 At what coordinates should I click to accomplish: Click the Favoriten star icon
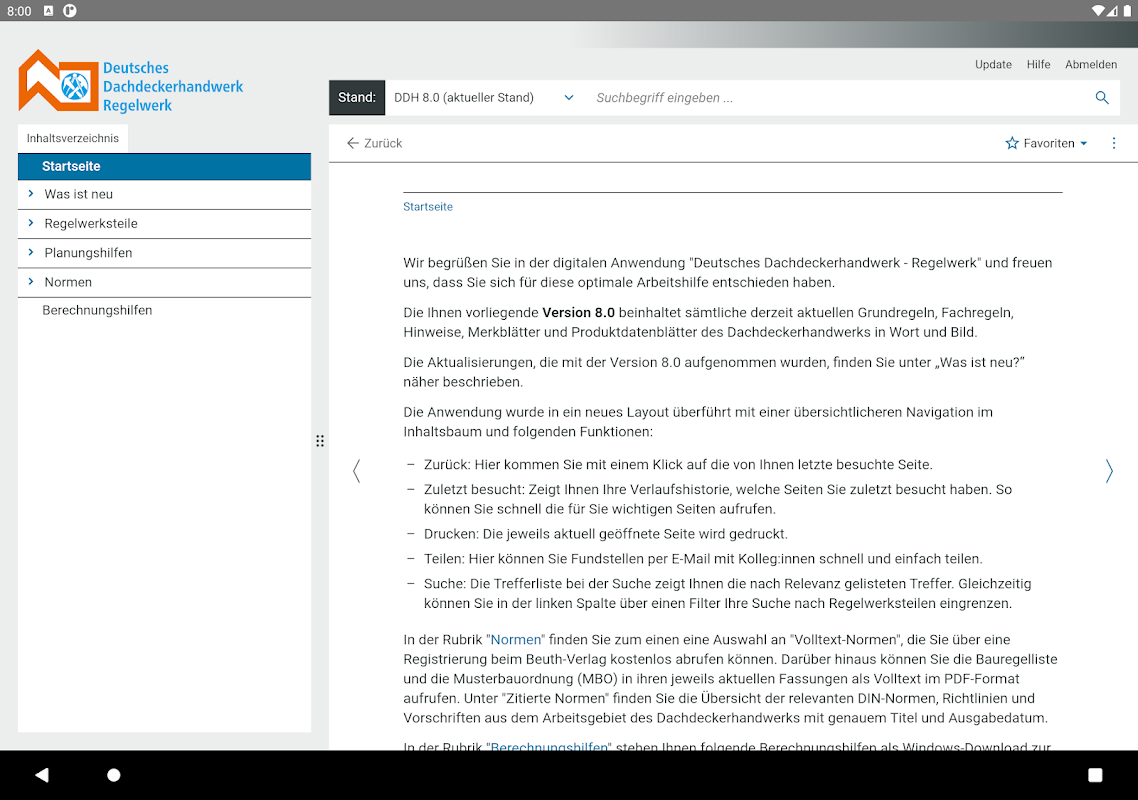coord(1012,143)
